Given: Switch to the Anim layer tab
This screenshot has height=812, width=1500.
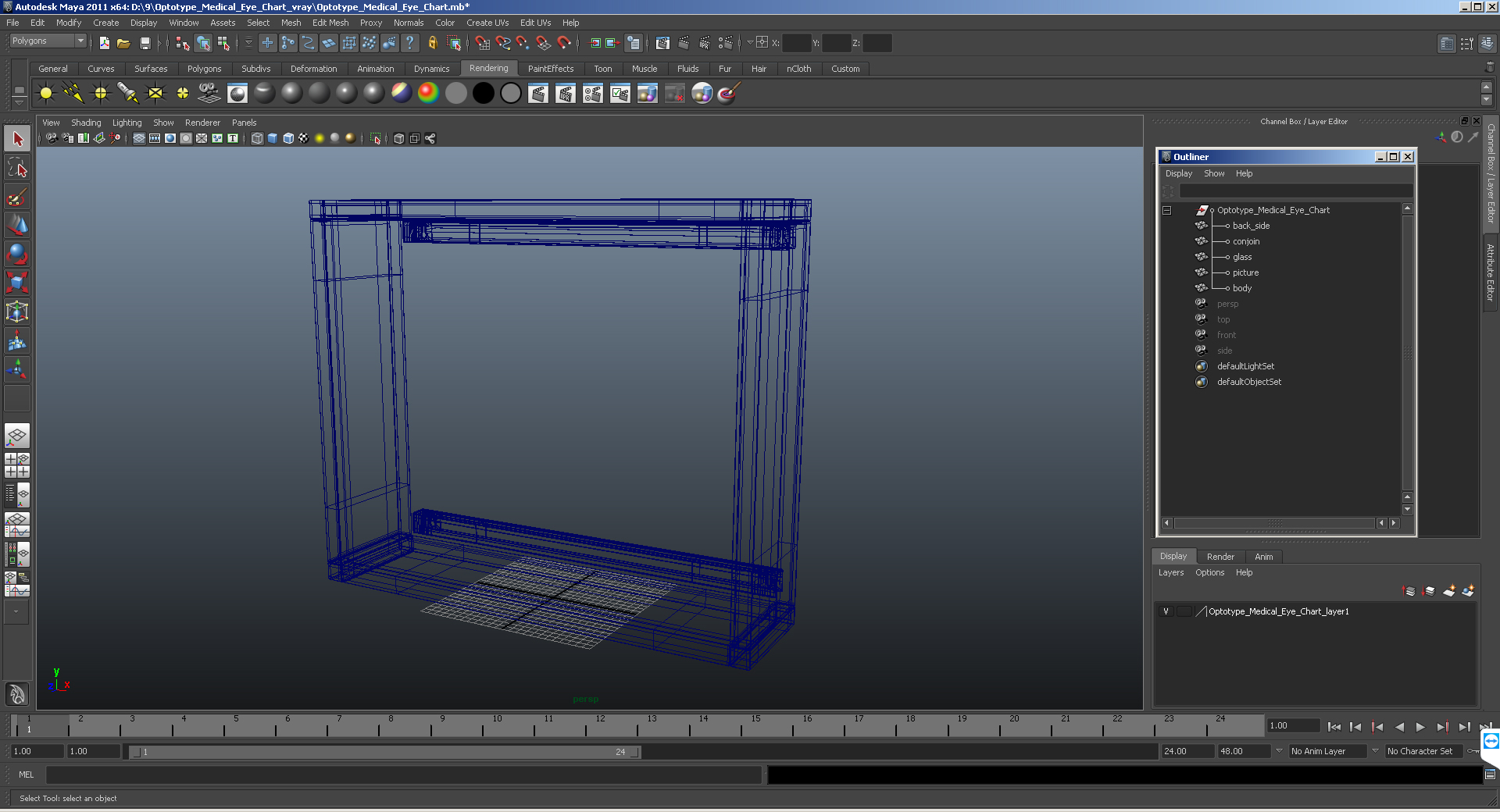Looking at the screenshot, I should pos(1263,557).
